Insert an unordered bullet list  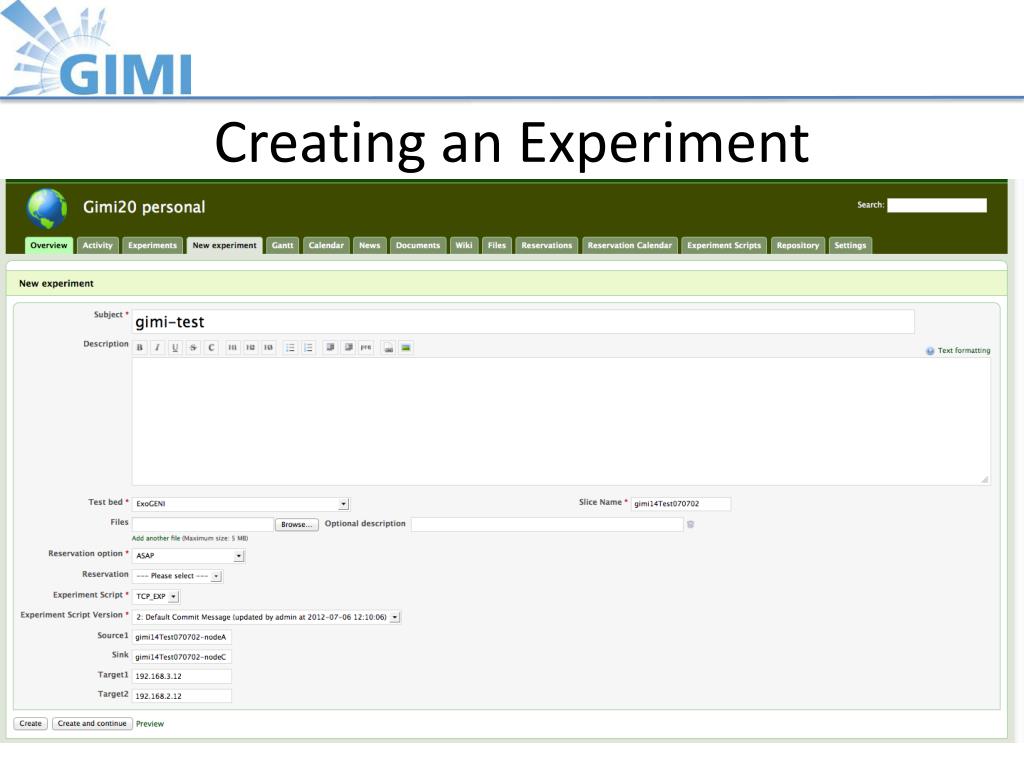[x=291, y=348]
